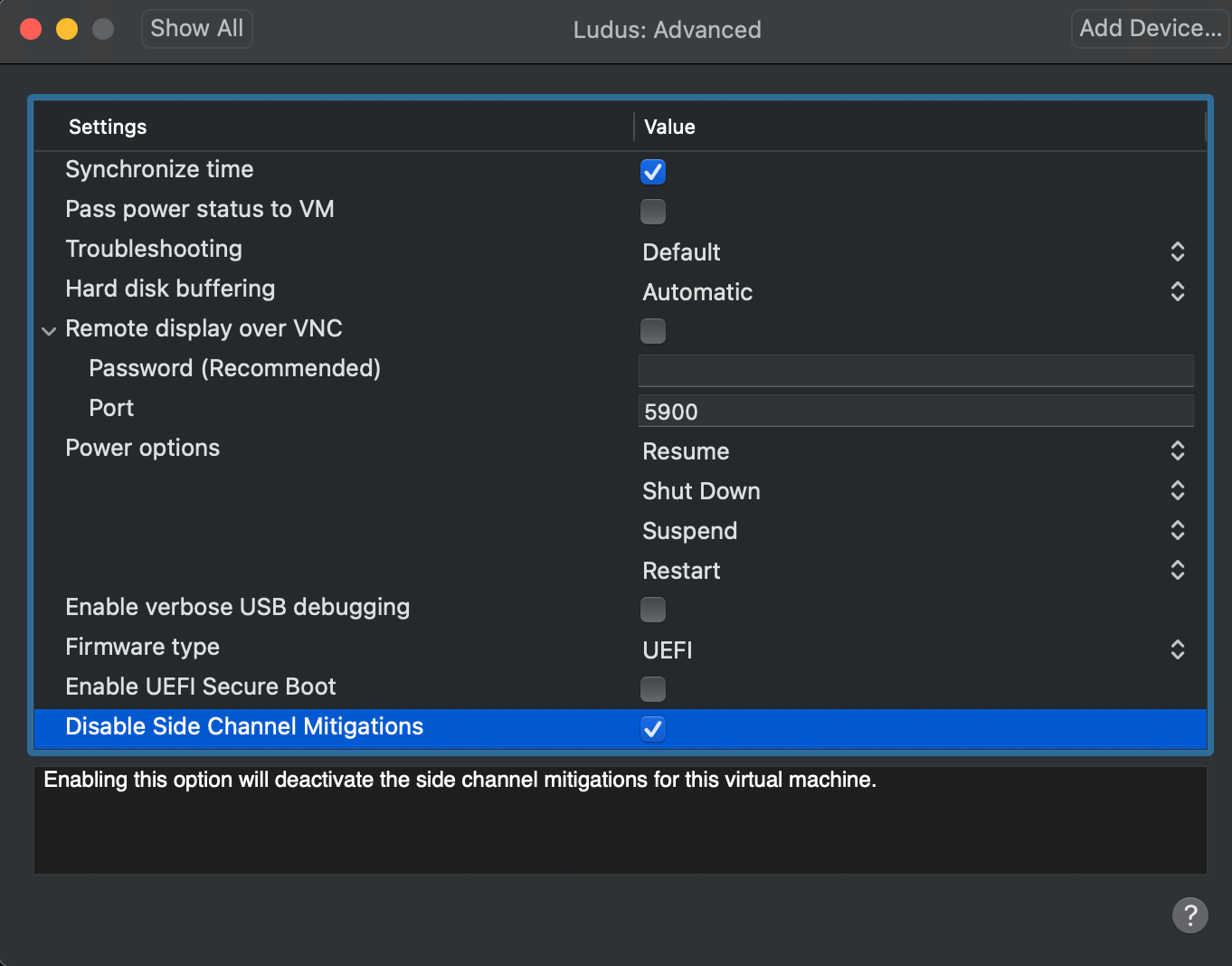Enable Pass power status to VM
Viewport: 1232px width, 966px height.
[652, 212]
